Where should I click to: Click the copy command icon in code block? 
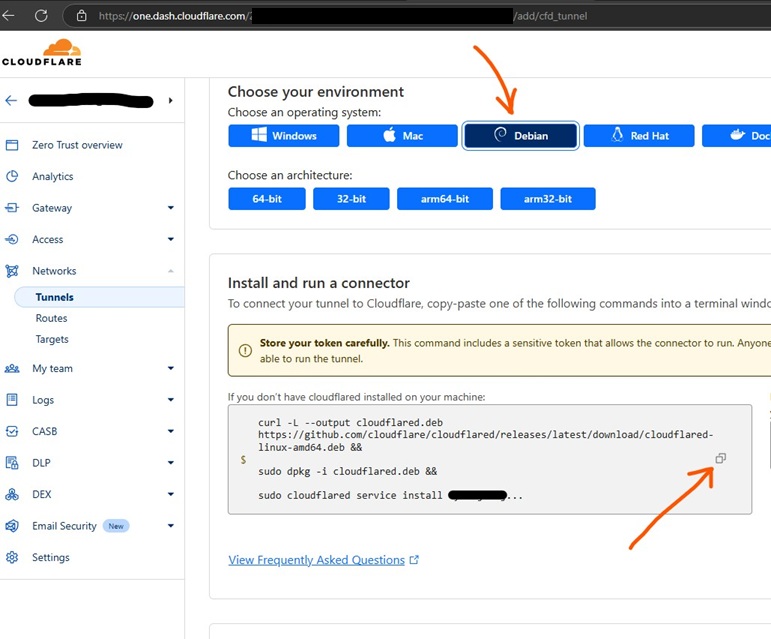pos(720,458)
